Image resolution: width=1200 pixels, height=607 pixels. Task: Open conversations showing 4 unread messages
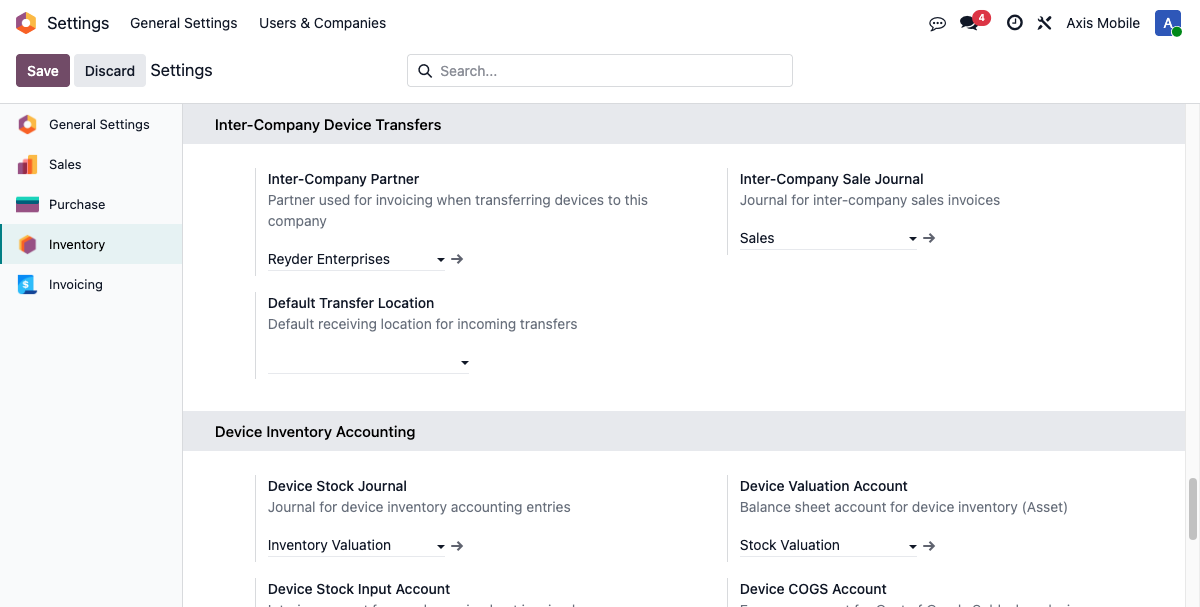tap(967, 23)
